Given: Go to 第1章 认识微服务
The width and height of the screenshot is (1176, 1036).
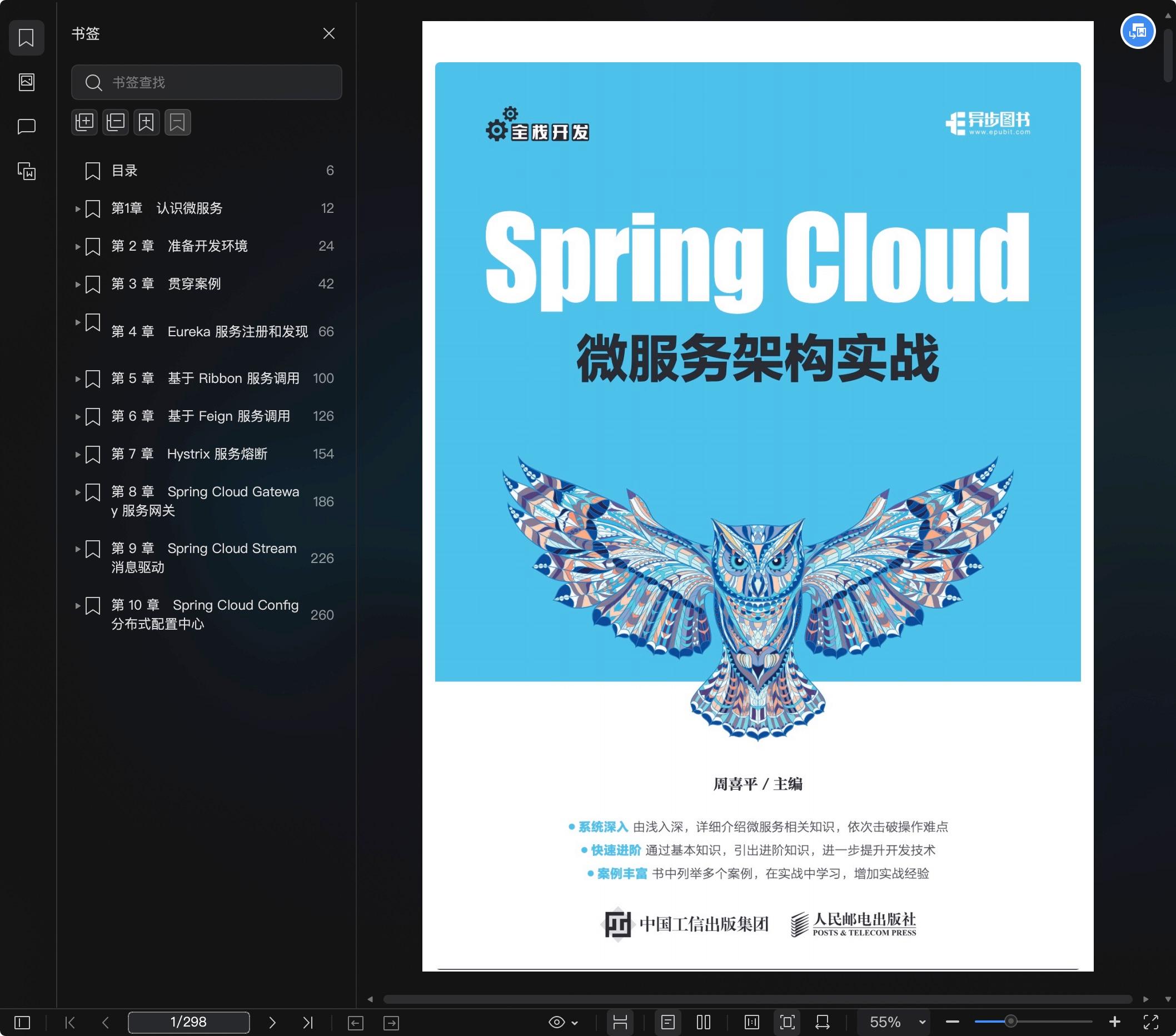Looking at the screenshot, I should coord(167,208).
